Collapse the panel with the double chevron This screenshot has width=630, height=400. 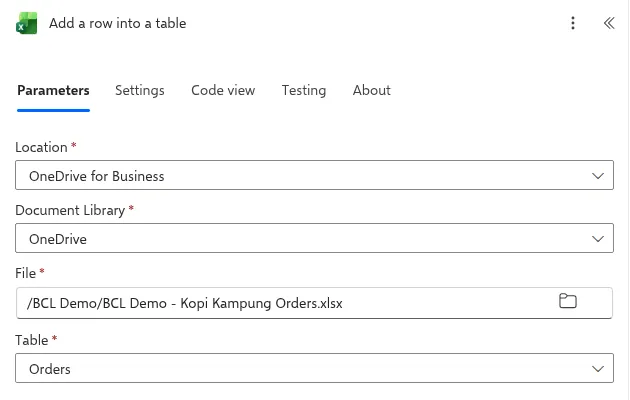click(609, 23)
